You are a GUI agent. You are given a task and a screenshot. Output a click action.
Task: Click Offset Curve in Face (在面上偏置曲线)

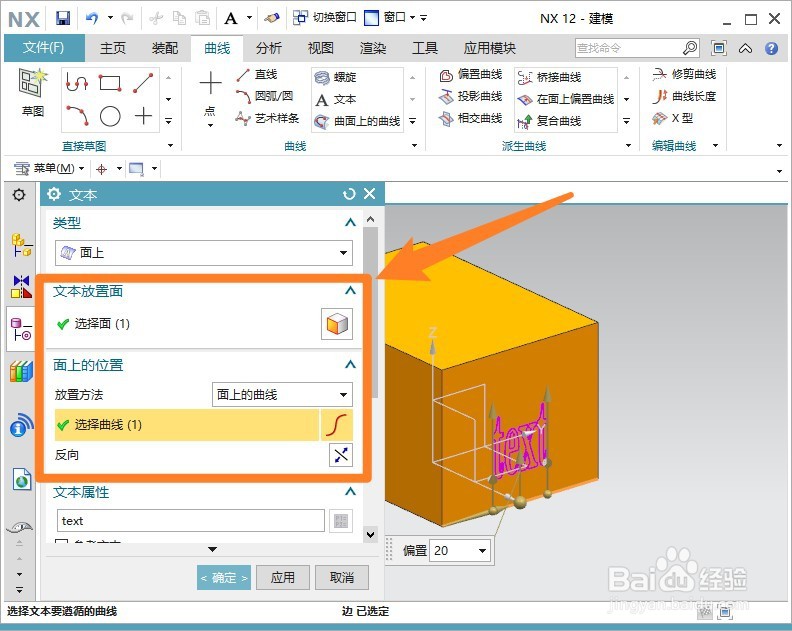coord(566,100)
